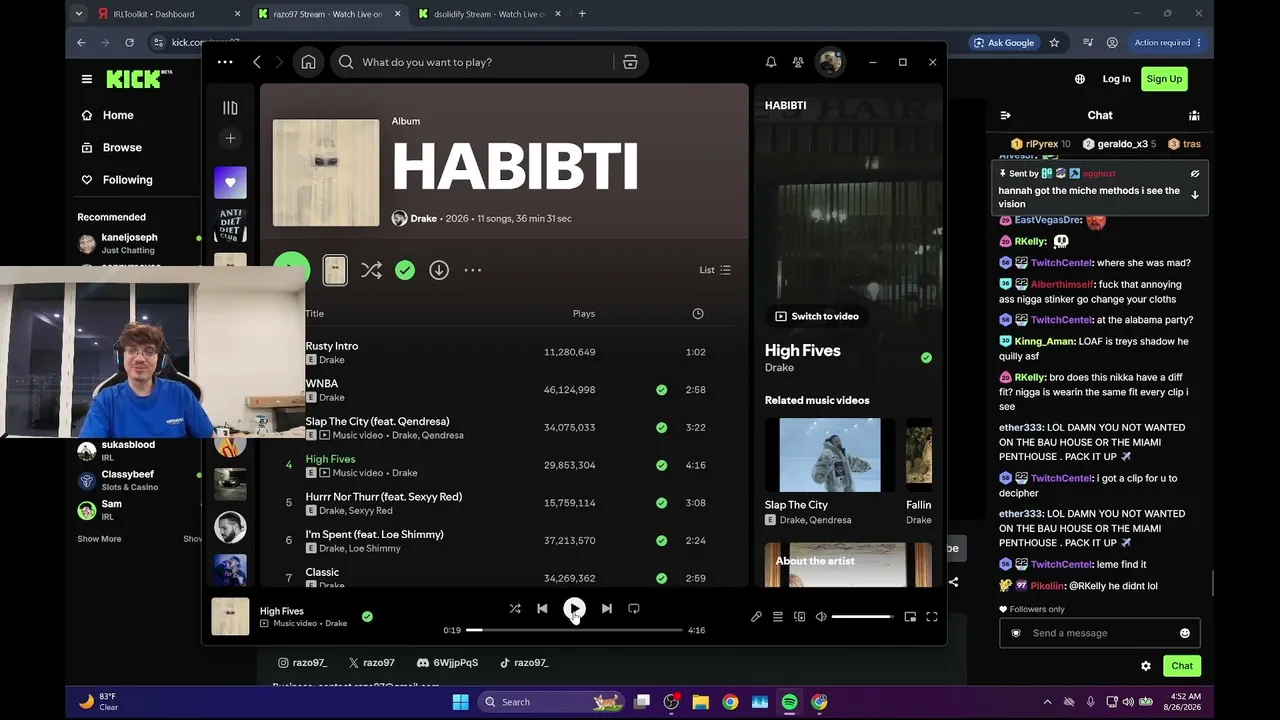Open the lyrics microphone icon

point(756,617)
